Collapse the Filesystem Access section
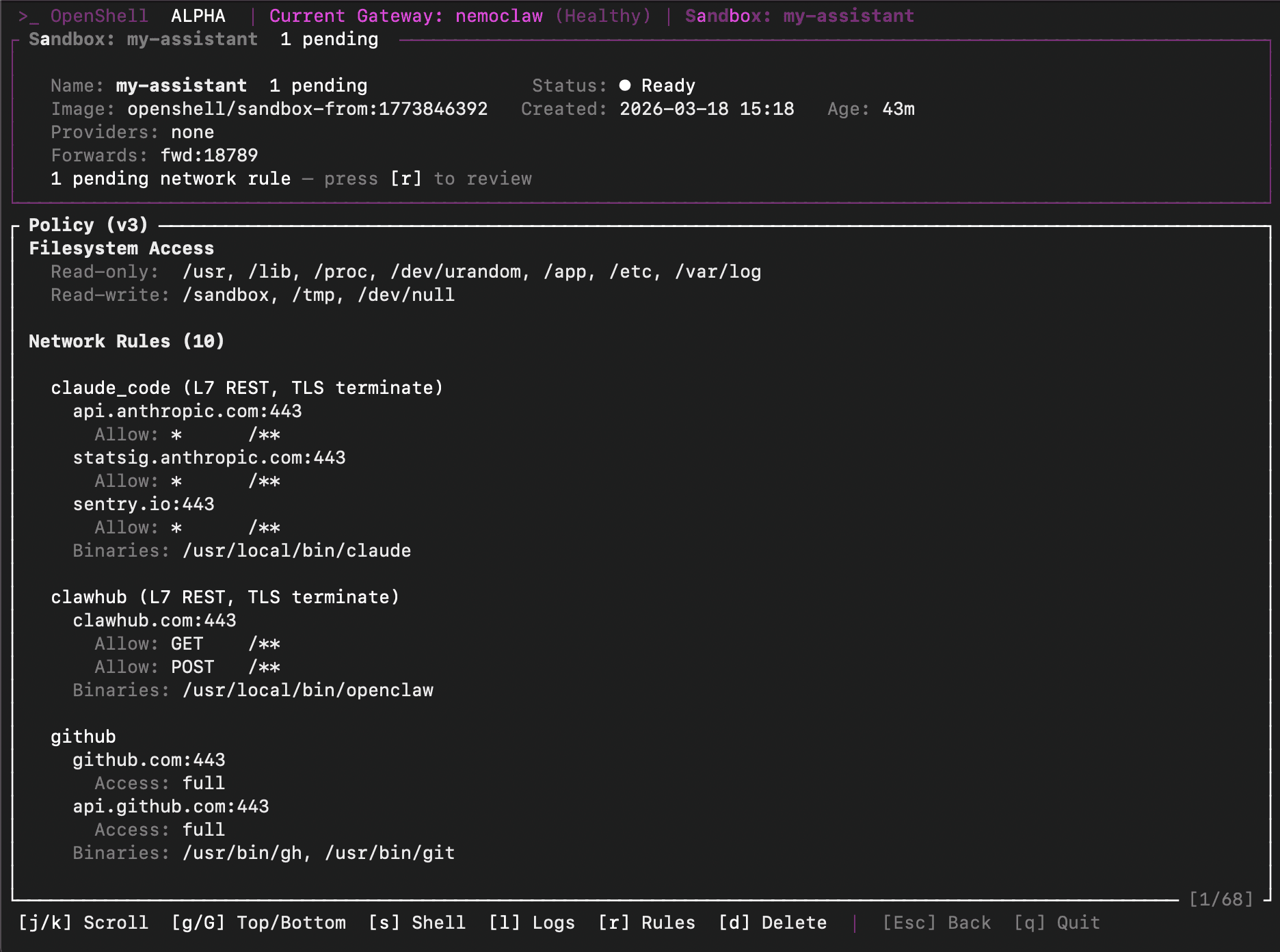This screenshot has height=952, width=1280. [121, 248]
